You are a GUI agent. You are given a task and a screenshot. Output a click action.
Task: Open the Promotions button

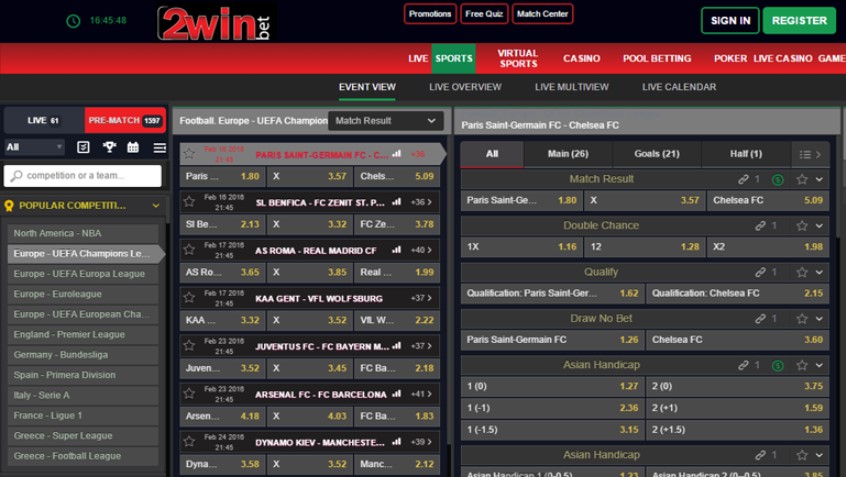pyautogui.click(x=430, y=14)
